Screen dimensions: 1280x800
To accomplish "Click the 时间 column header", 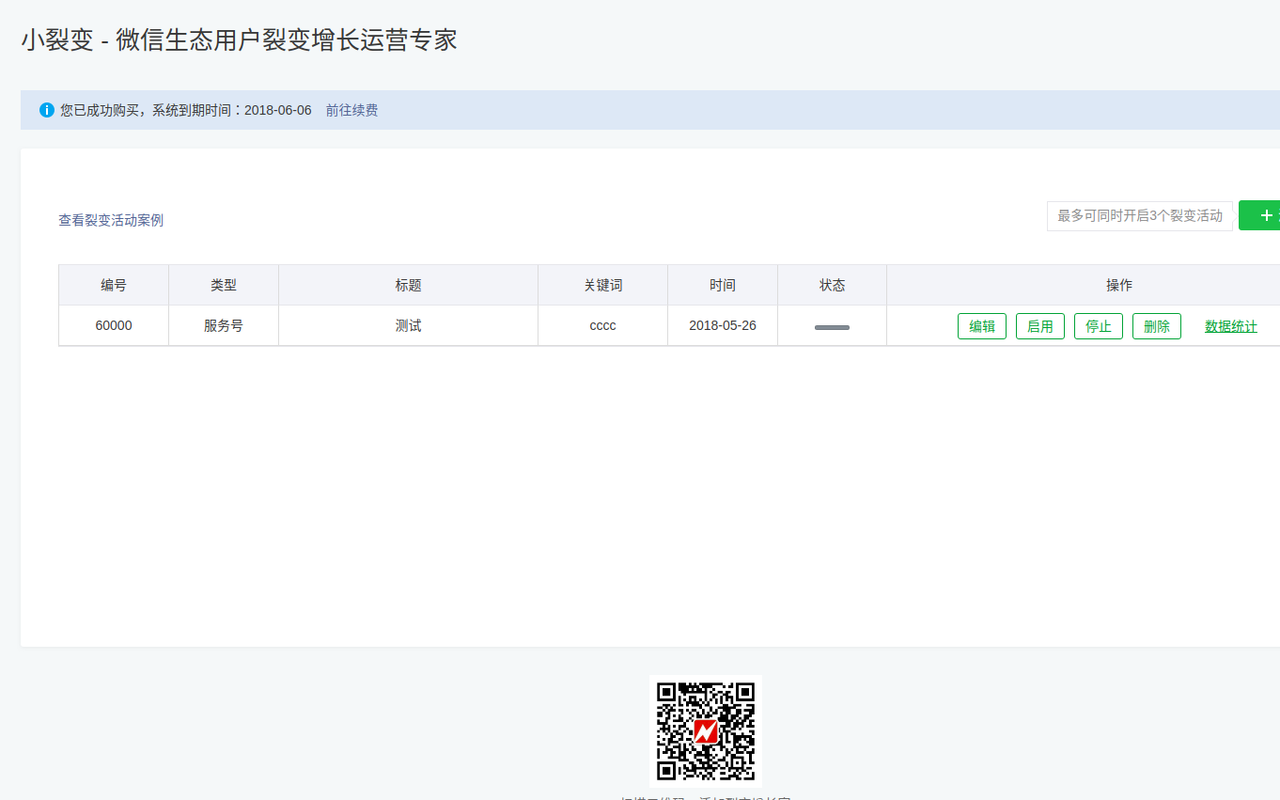I will coord(723,285).
